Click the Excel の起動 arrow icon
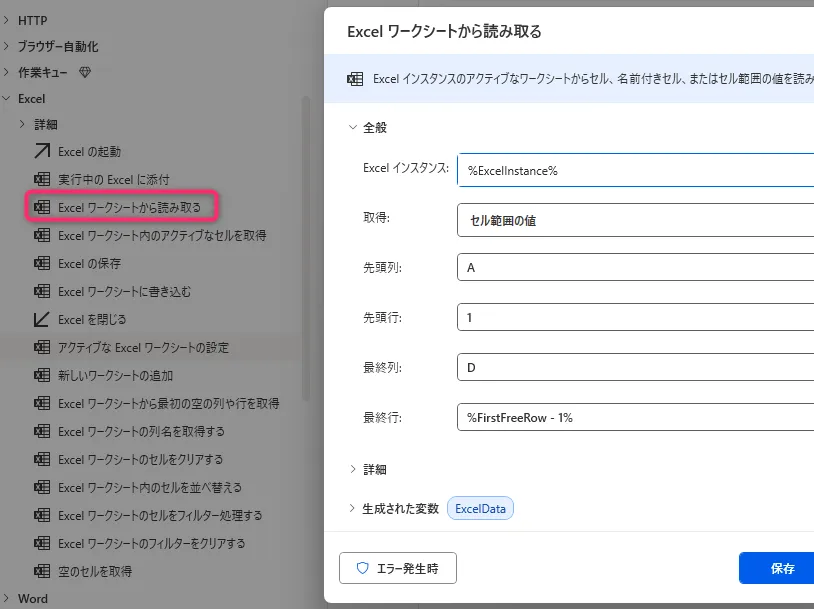Screen dimensions: 814x609 coord(42,152)
